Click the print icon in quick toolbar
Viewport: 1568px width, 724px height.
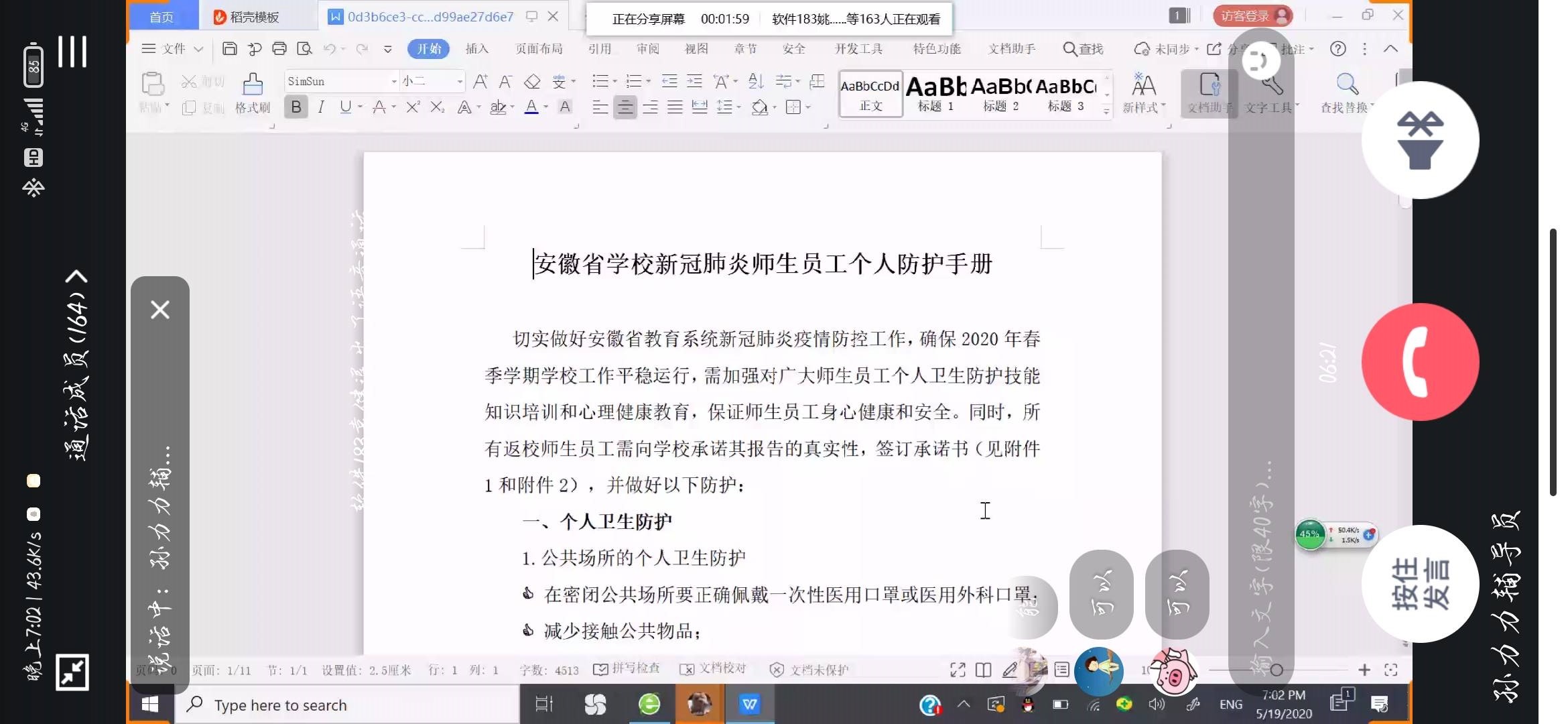pos(279,48)
